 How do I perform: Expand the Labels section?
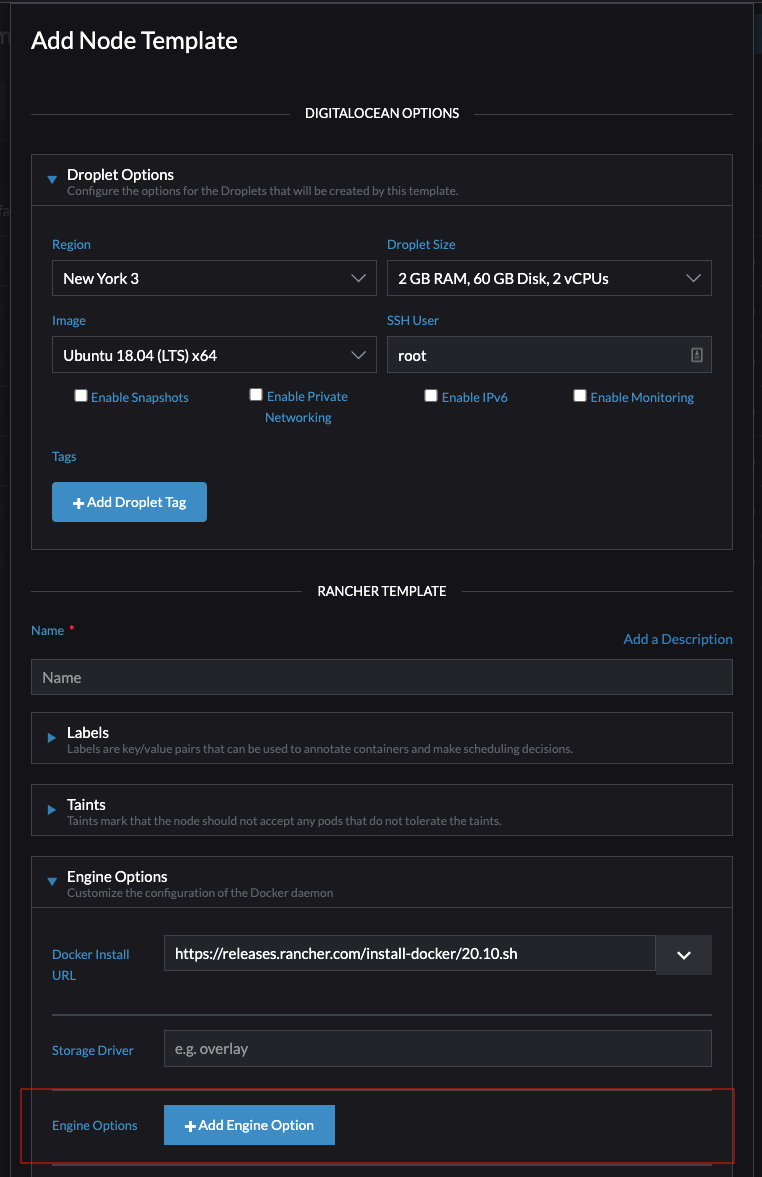point(53,738)
